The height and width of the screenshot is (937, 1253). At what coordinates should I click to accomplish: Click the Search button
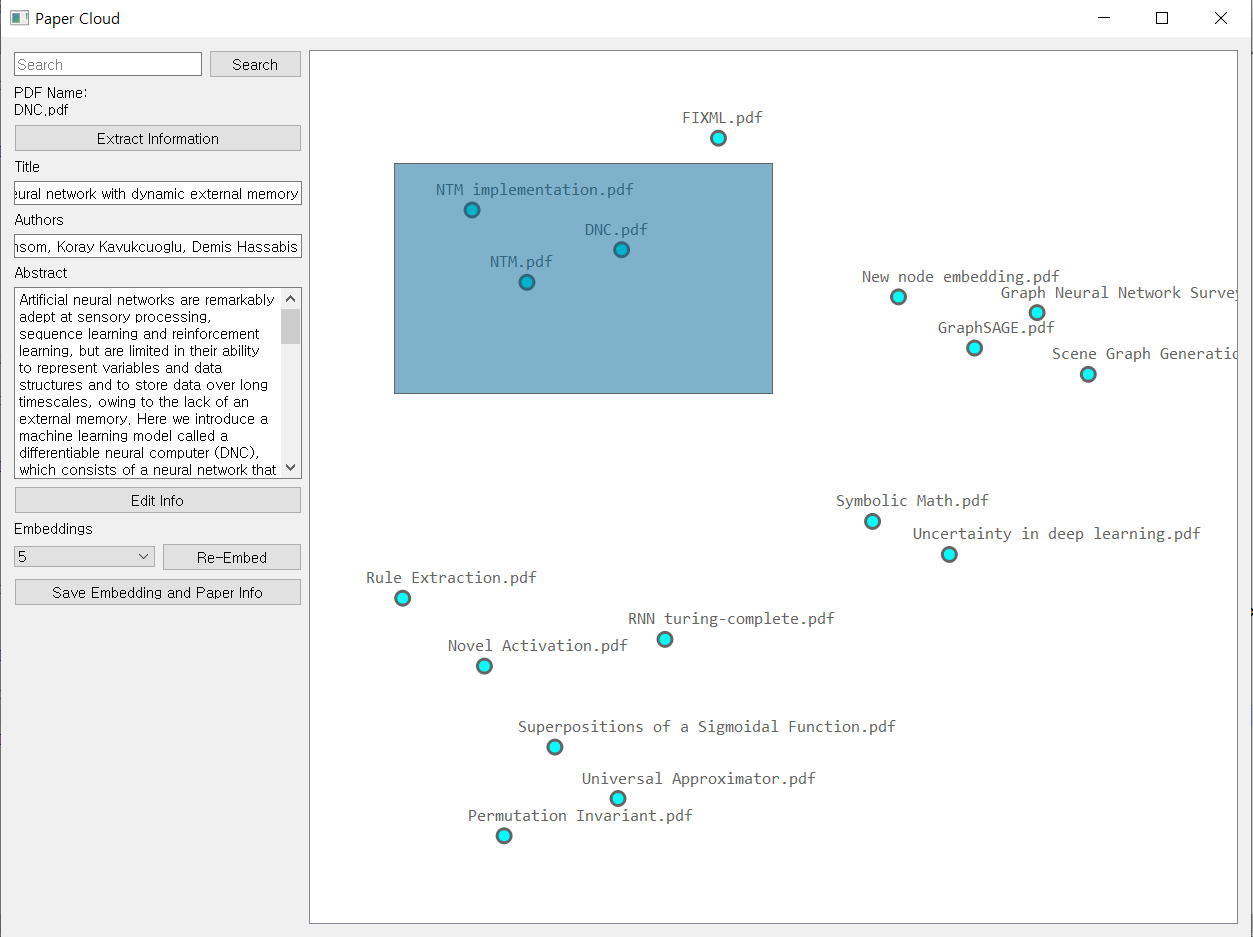255,64
